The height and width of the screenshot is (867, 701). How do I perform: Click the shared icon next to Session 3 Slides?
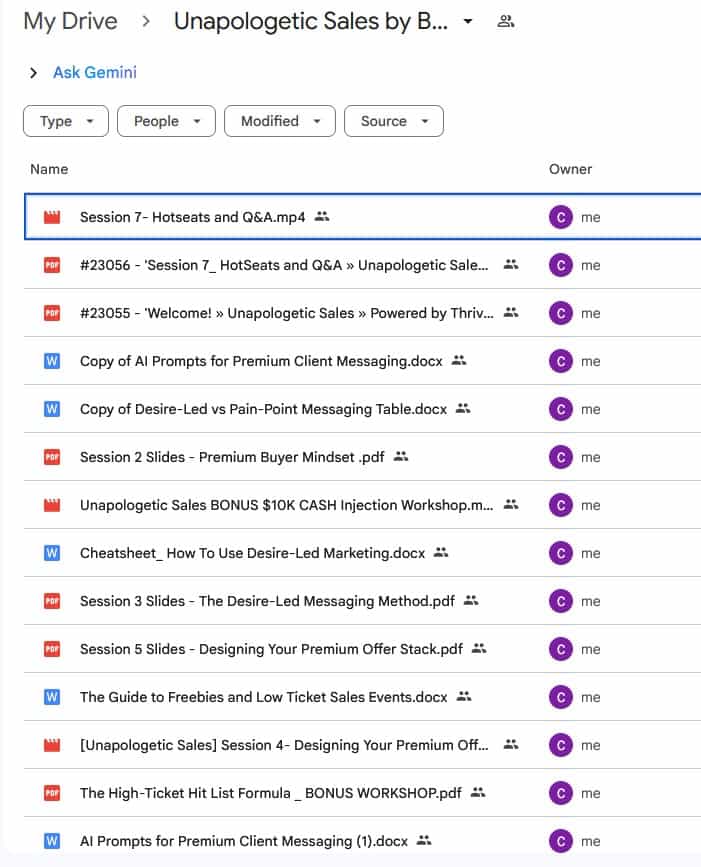(x=472, y=601)
